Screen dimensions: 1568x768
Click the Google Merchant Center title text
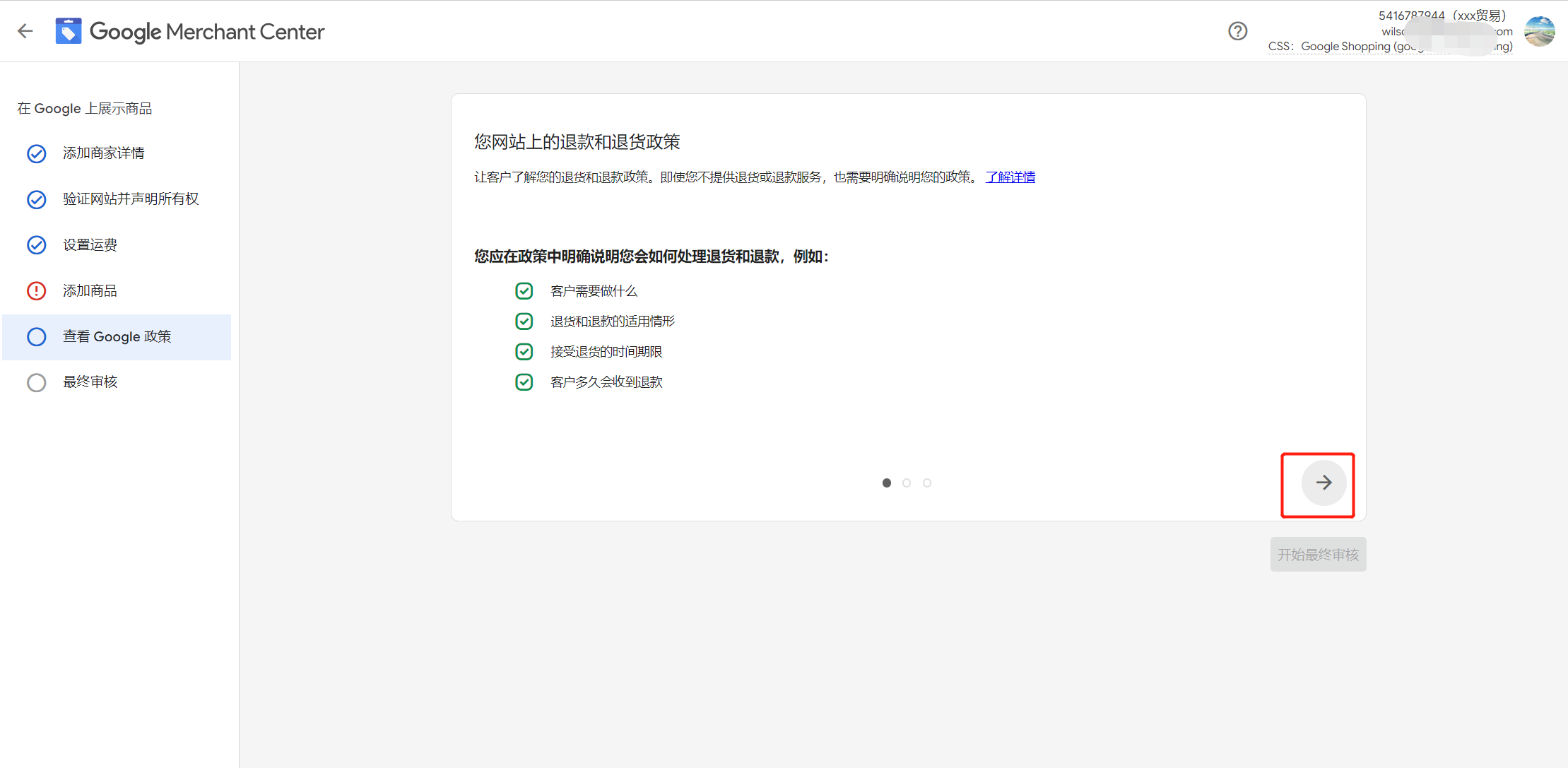pos(207,32)
